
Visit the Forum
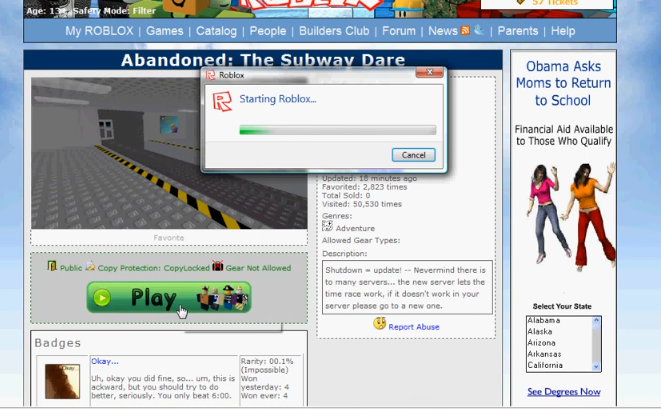tap(399, 31)
